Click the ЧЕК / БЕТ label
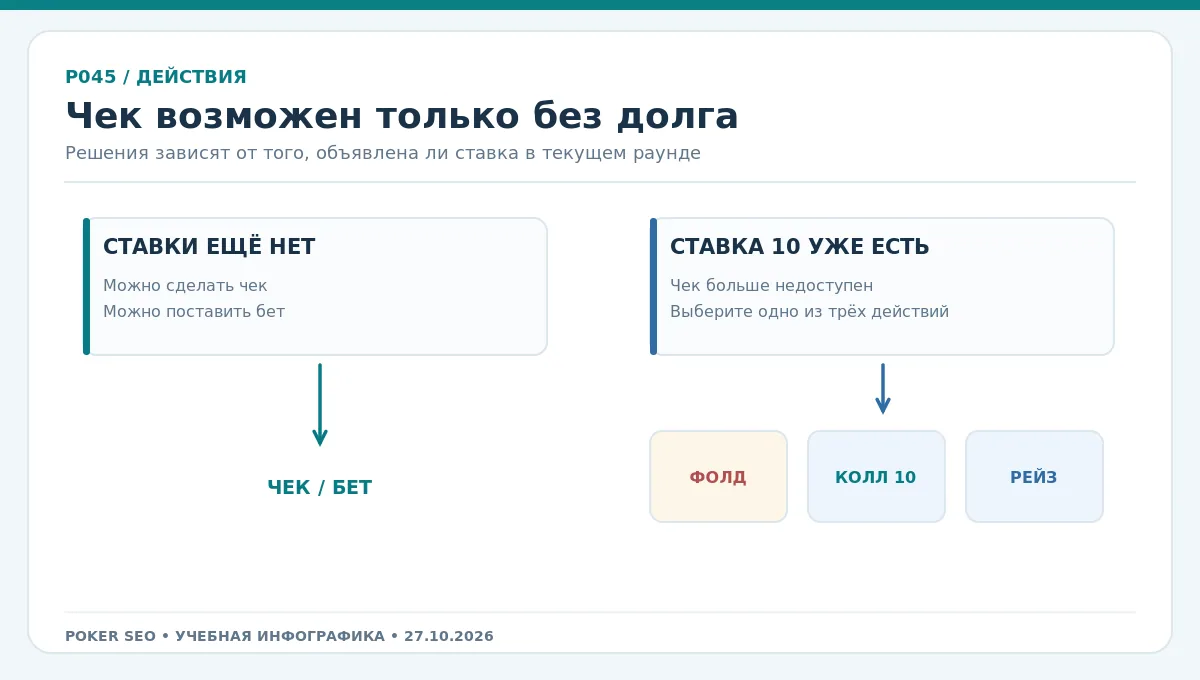This screenshot has height=680, width=1200. point(319,488)
